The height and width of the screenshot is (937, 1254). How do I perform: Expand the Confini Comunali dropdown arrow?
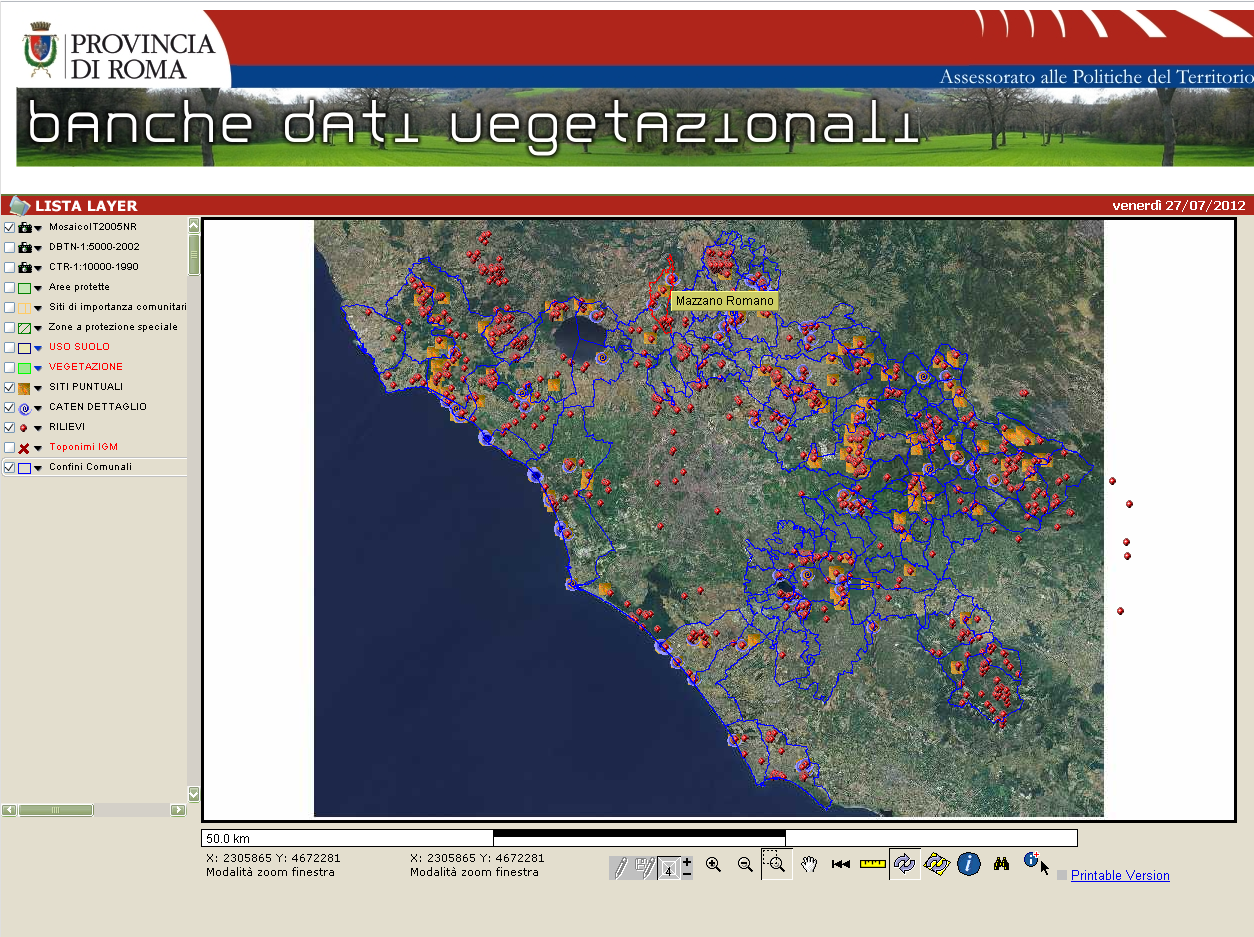[38, 469]
